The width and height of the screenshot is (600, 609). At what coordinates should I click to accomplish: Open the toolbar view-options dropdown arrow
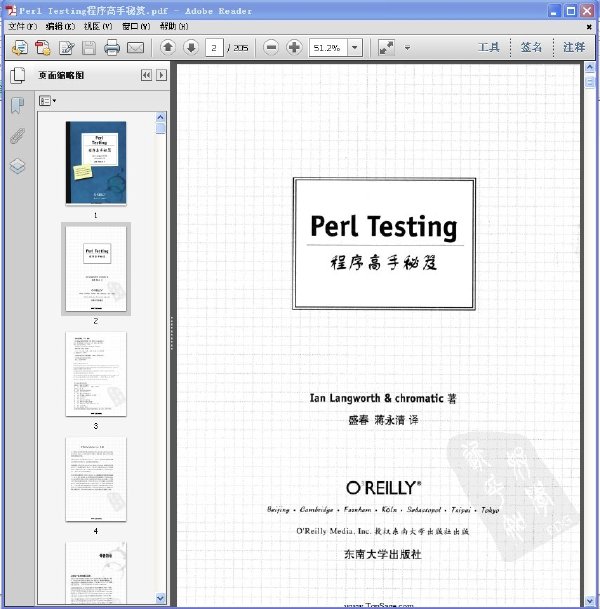407,48
